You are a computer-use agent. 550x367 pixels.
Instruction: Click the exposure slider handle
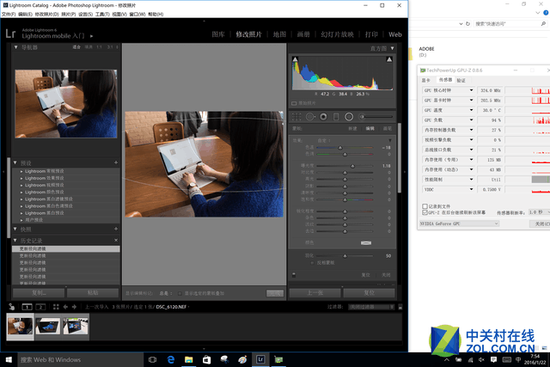pyautogui.click(x=353, y=166)
